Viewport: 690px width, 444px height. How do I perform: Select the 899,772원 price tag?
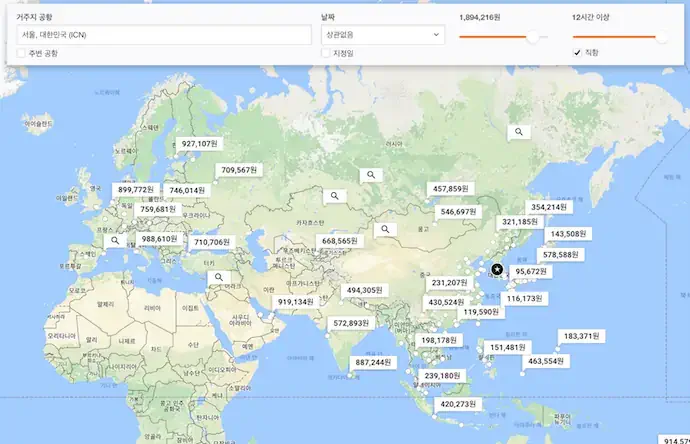(136, 190)
